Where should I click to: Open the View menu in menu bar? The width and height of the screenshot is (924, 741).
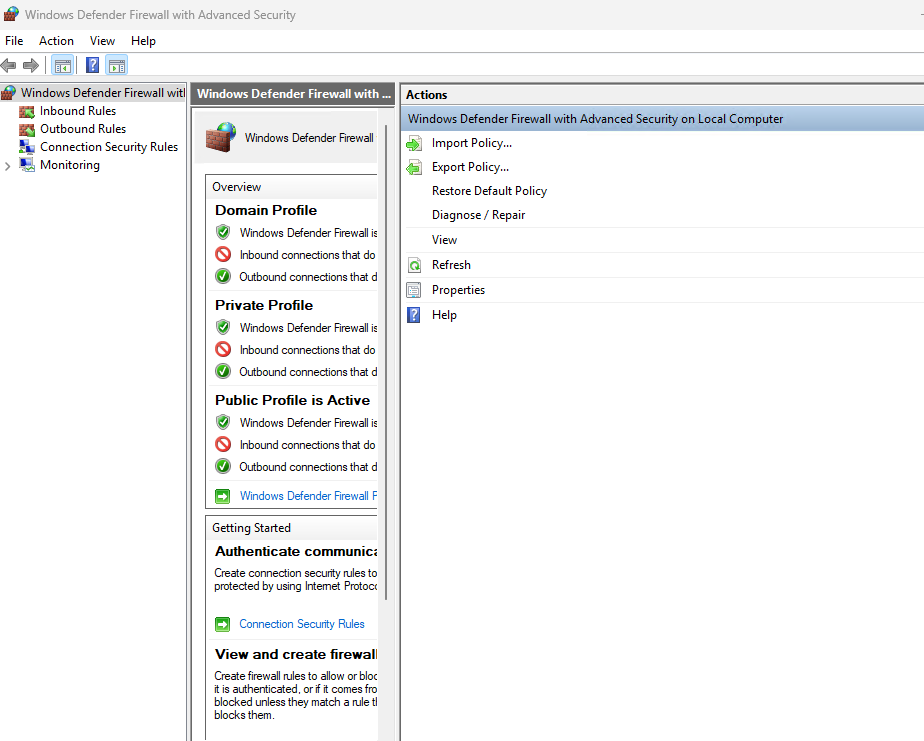pos(103,41)
